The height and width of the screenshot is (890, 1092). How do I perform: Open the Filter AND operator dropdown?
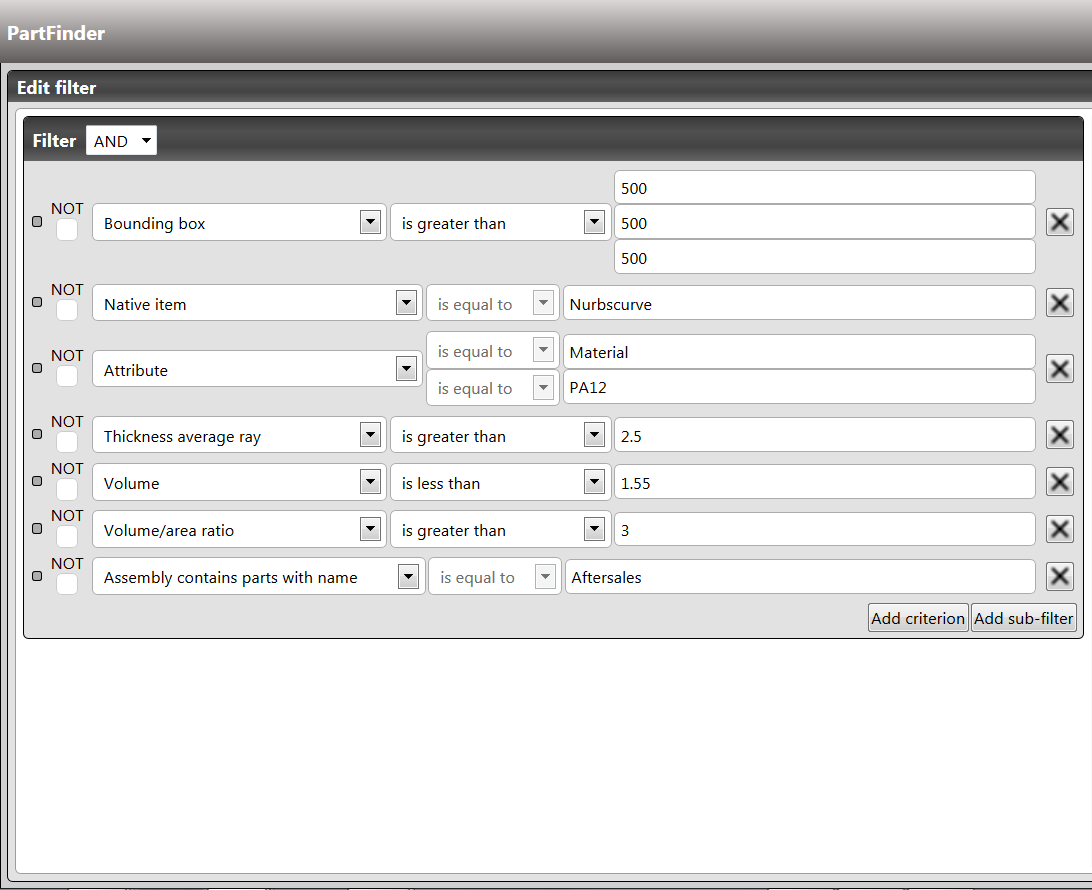[121, 141]
